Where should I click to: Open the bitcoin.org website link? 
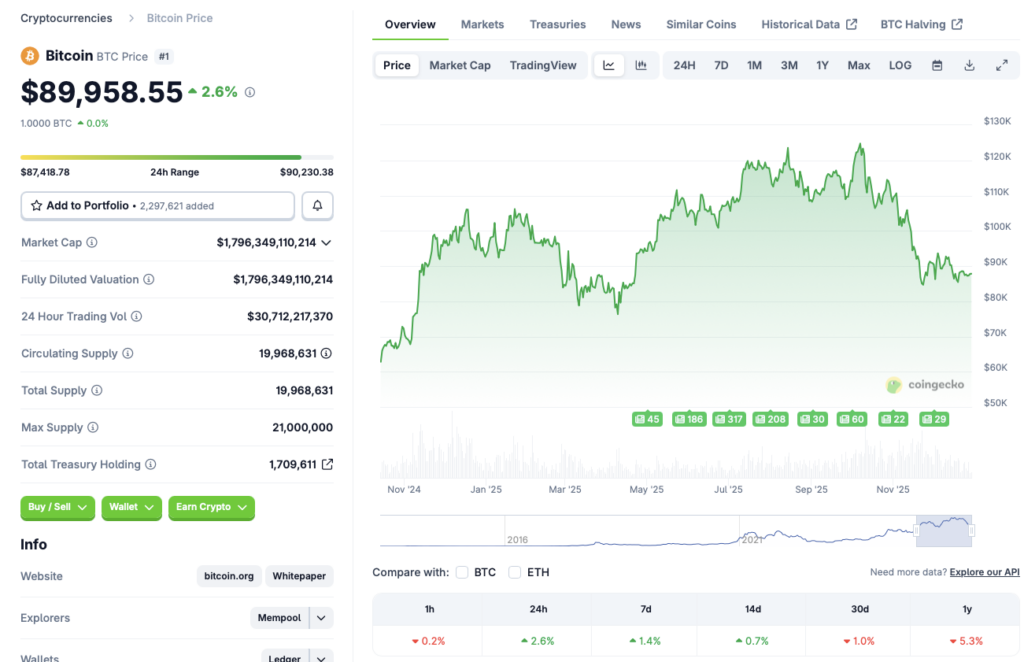coord(228,576)
